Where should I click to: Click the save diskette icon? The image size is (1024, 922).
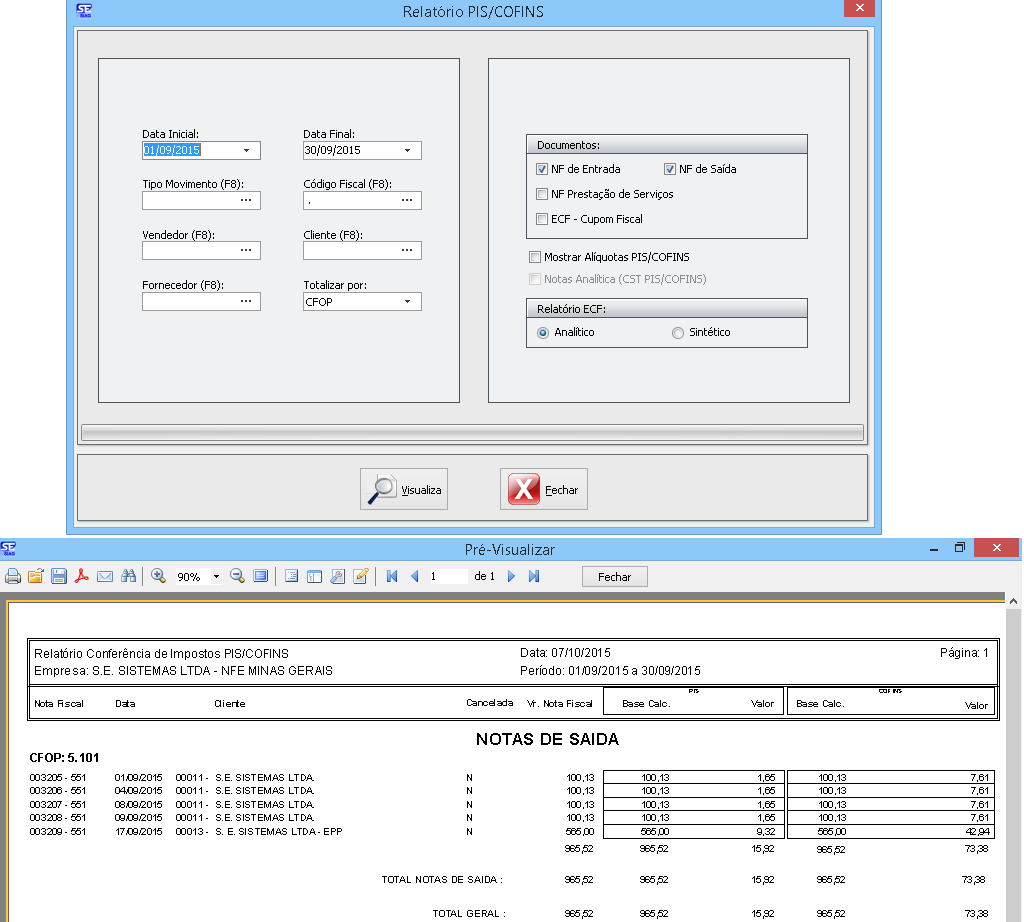tap(59, 576)
